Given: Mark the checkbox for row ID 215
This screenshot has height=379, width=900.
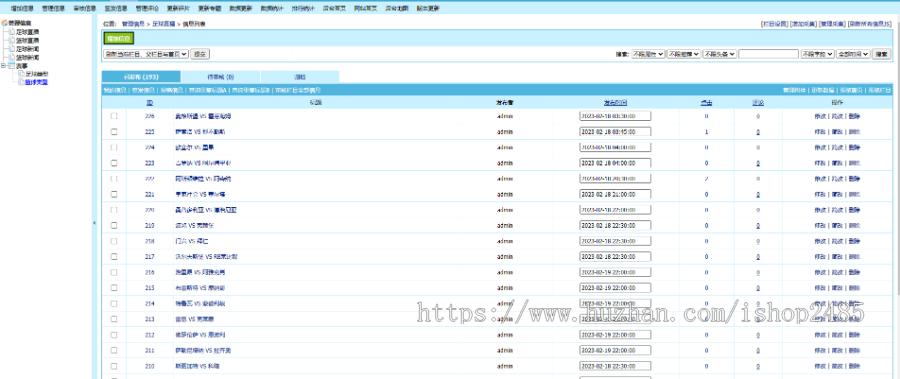Looking at the screenshot, I should (x=114, y=287).
